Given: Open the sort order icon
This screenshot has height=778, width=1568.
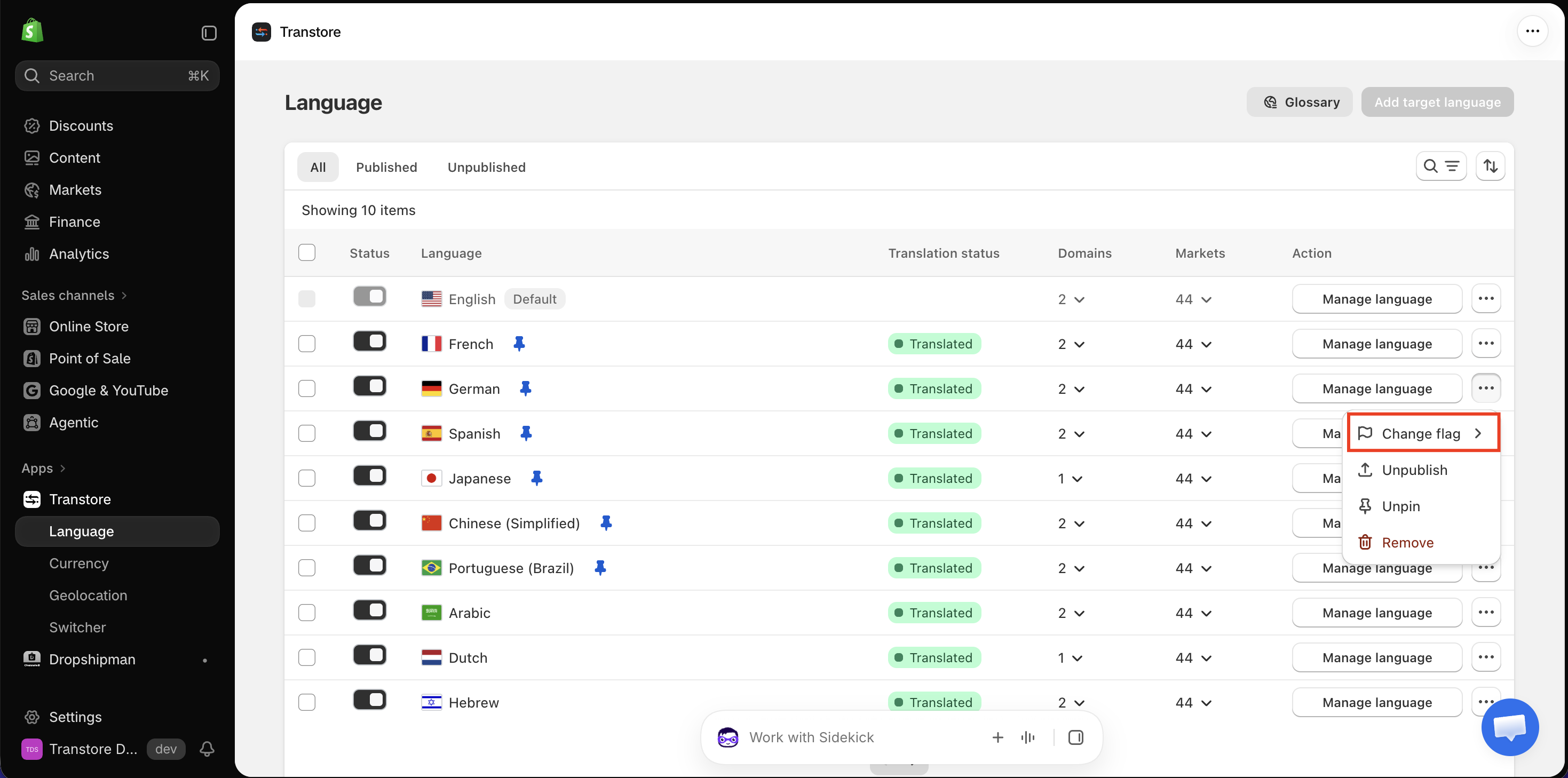Looking at the screenshot, I should coord(1490,166).
